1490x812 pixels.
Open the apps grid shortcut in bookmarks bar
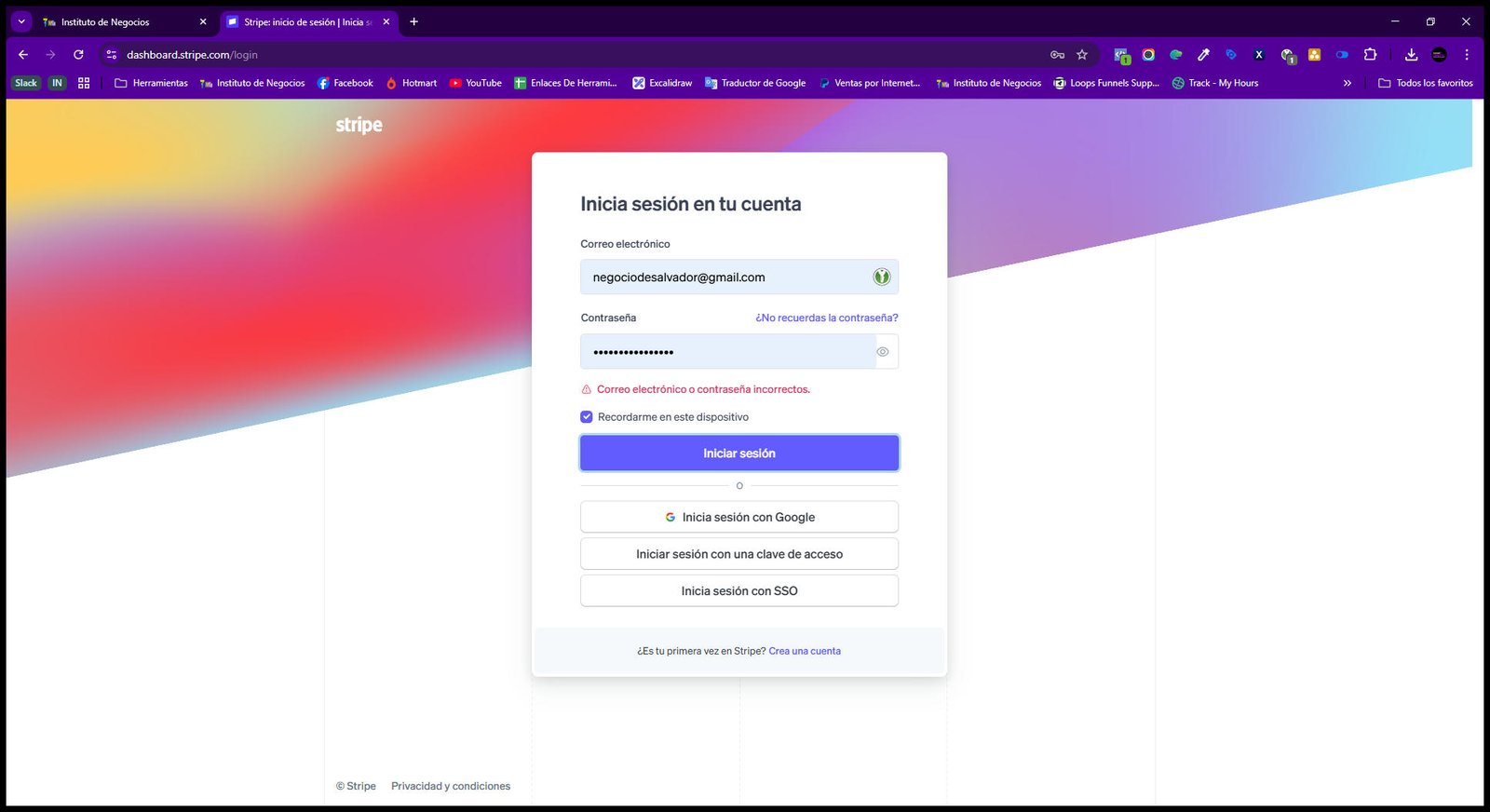click(84, 83)
